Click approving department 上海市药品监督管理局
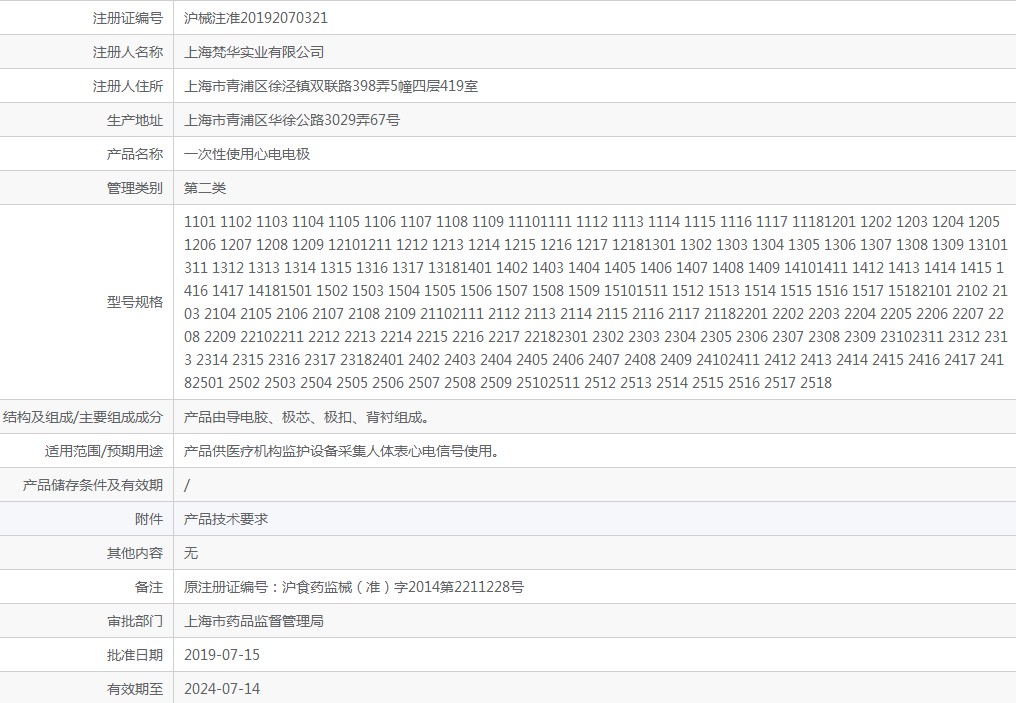 point(254,621)
